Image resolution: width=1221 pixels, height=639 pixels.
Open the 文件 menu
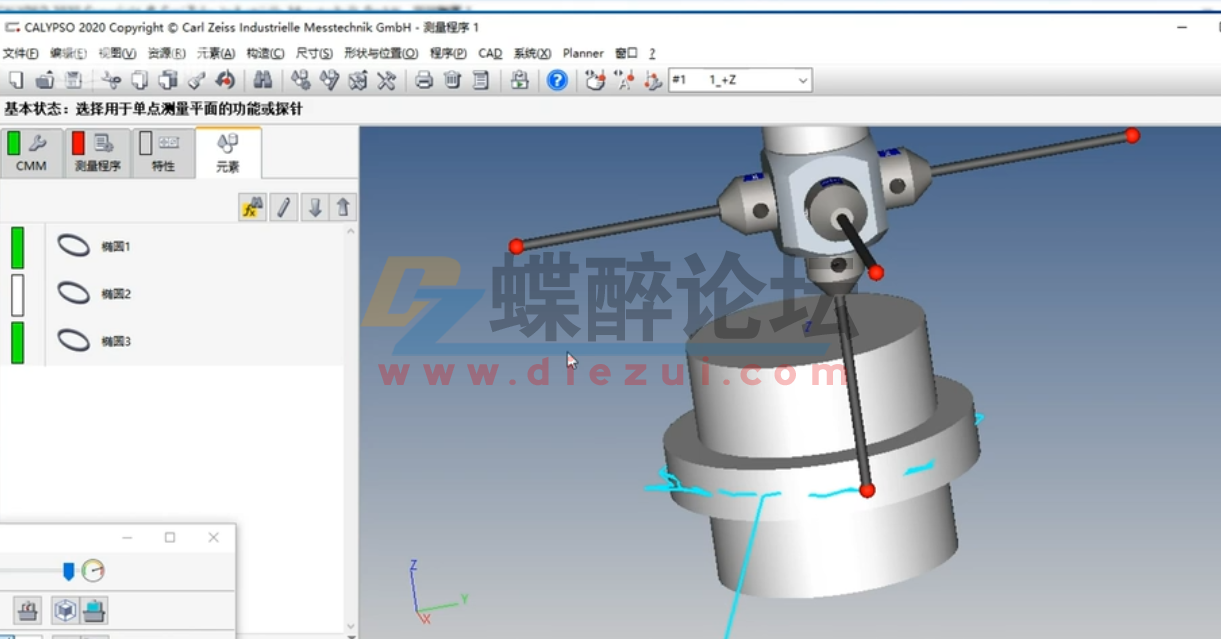click(20, 53)
